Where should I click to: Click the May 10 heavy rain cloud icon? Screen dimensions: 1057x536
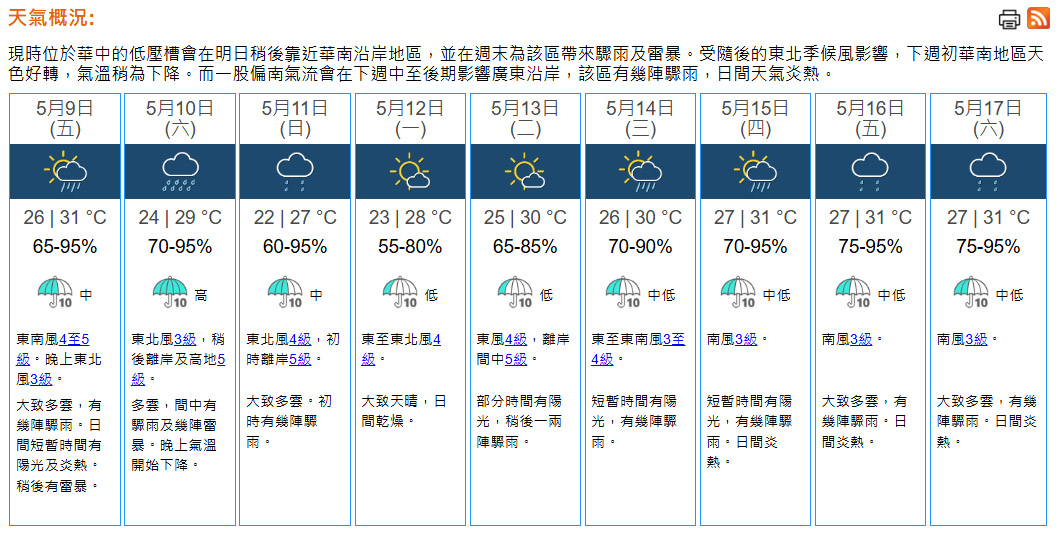(180, 171)
